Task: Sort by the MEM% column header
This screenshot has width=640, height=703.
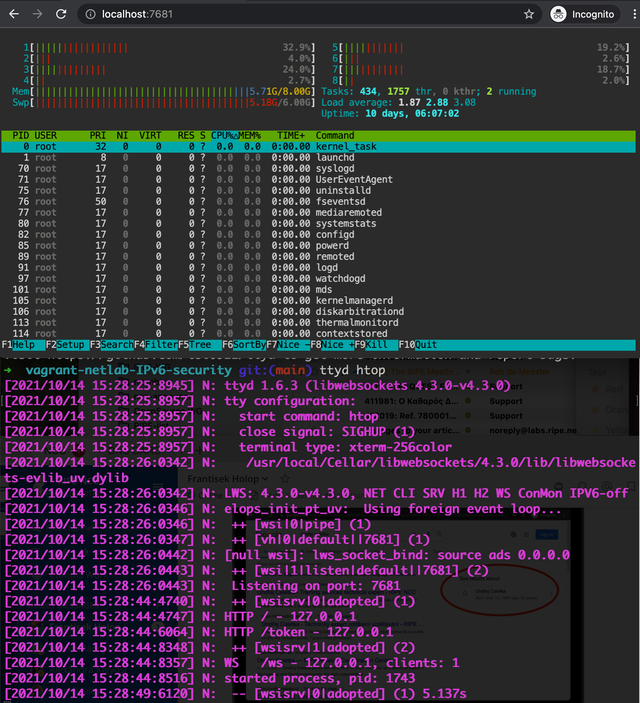Action: pyautogui.click(x=249, y=135)
